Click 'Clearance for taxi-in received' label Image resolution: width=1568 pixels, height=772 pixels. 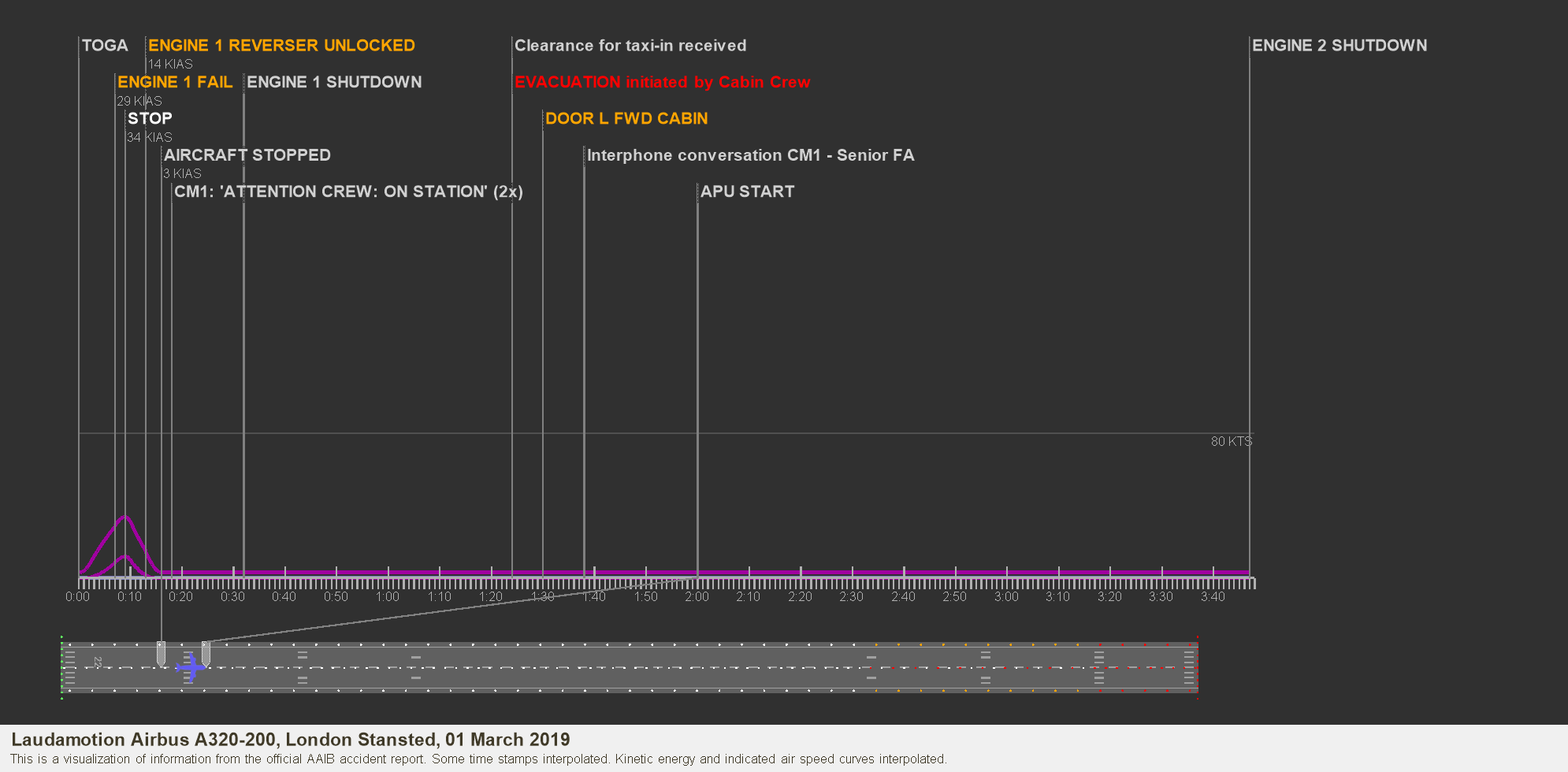click(x=630, y=46)
